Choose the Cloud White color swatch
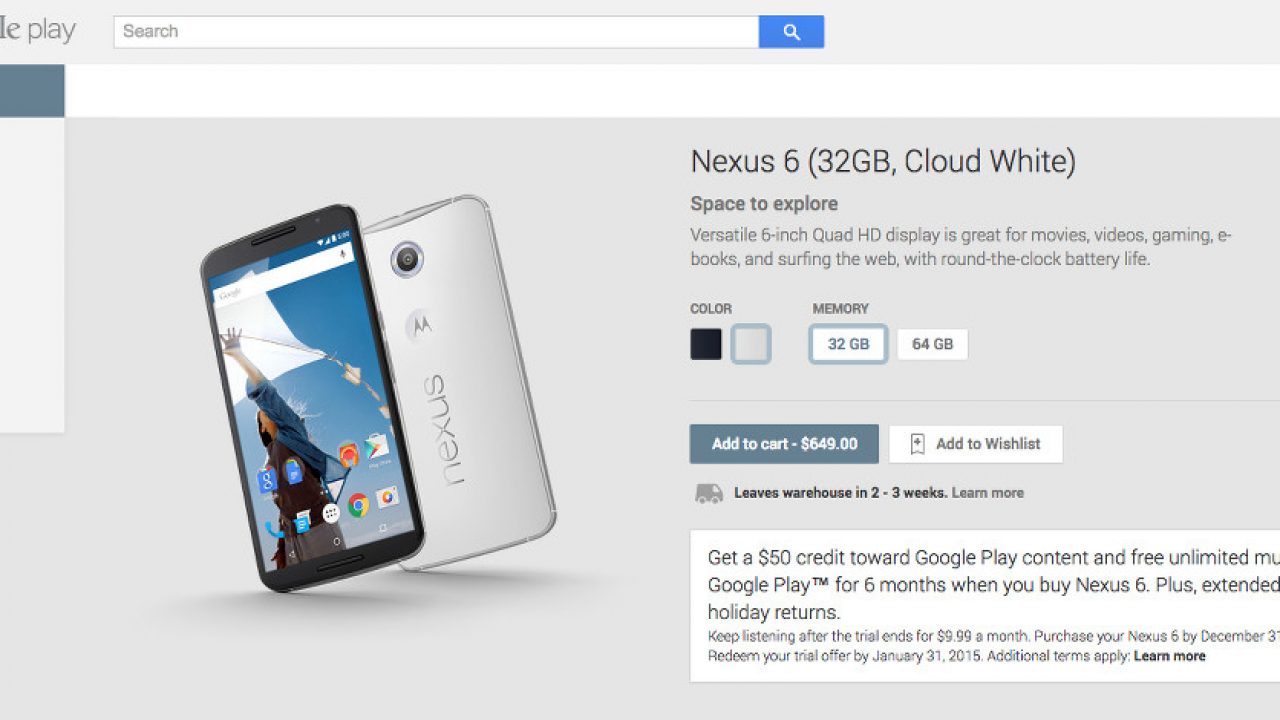 pyautogui.click(x=750, y=344)
